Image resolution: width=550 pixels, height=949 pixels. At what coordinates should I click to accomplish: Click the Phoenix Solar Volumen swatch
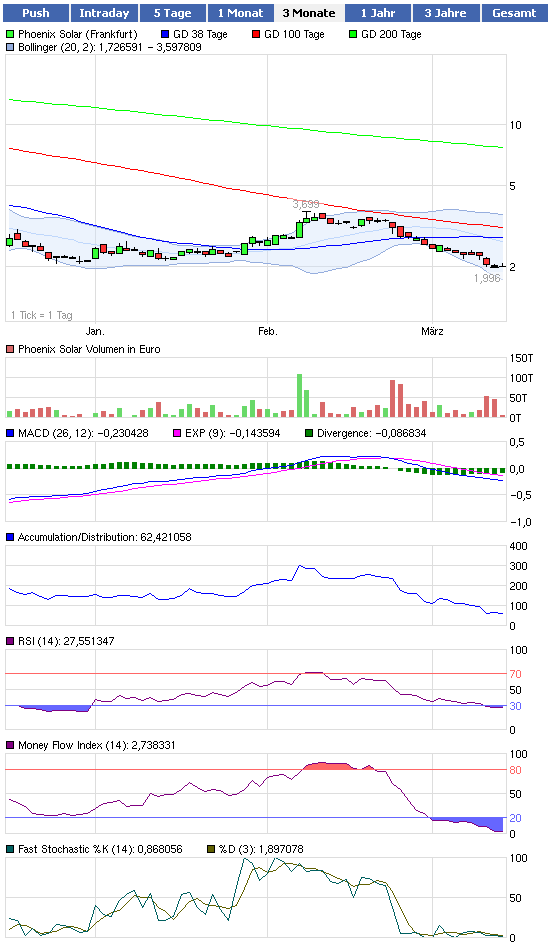click(10, 349)
